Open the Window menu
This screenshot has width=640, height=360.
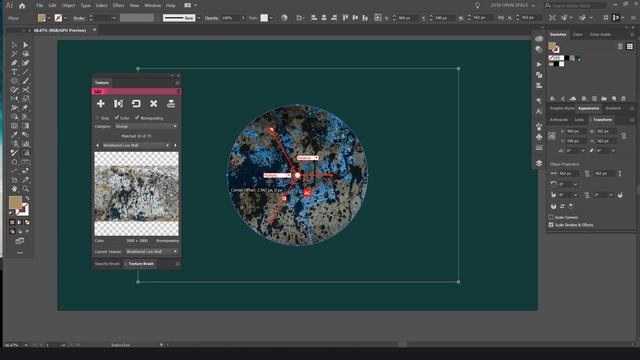pos(153,6)
